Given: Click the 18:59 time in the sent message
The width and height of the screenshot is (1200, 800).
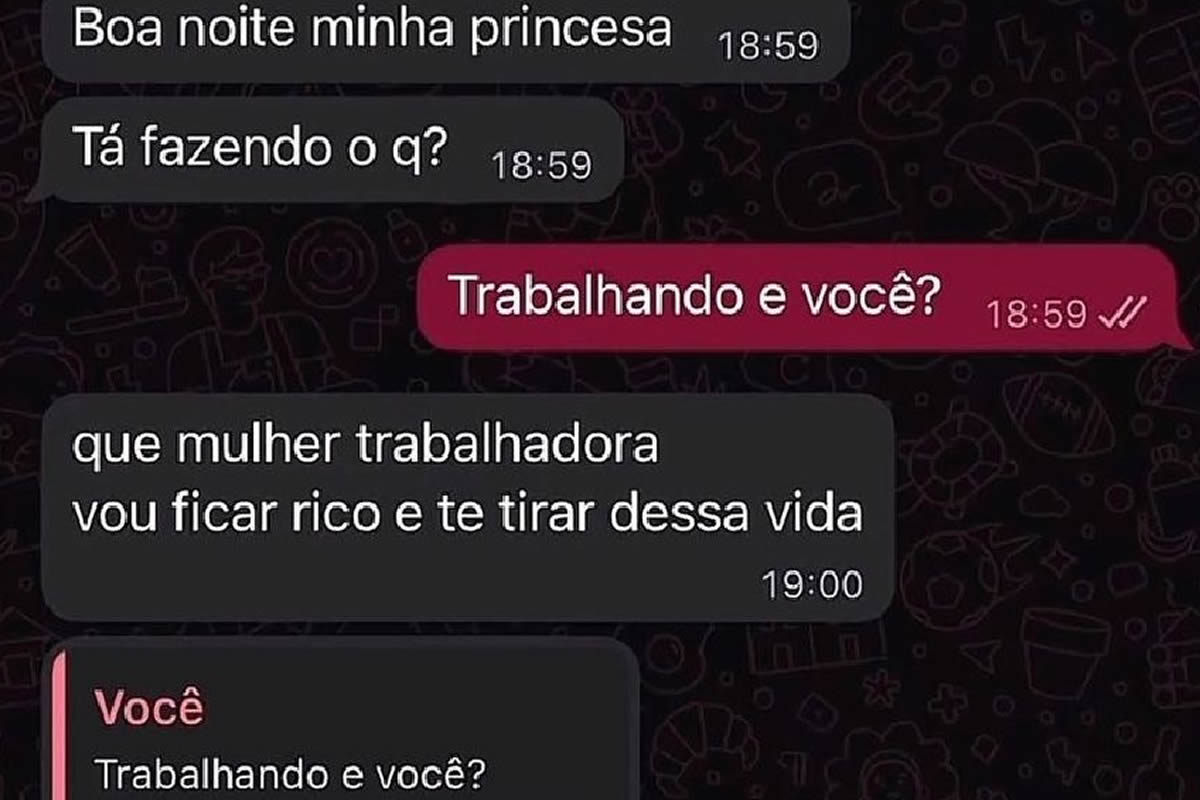Looking at the screenshot, I should tap(1036, 315).
